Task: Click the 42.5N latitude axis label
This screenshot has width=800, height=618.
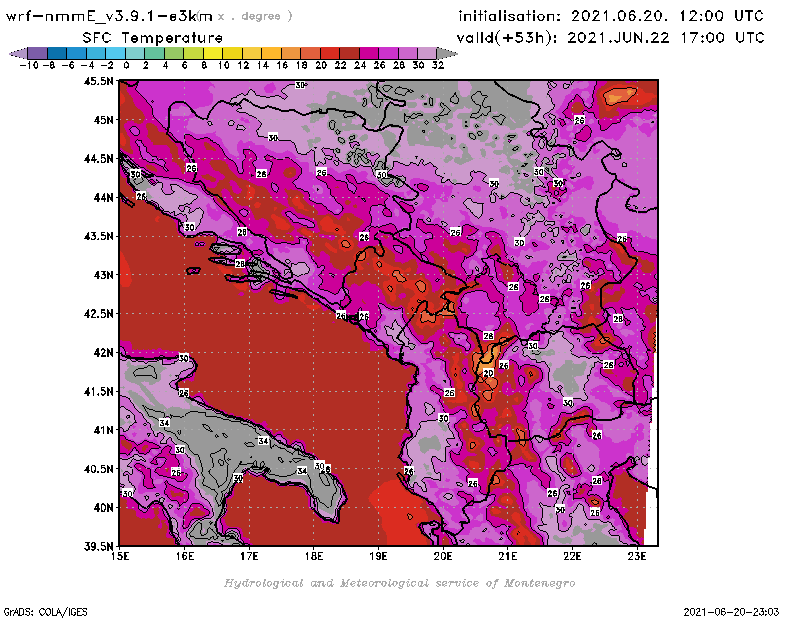Action: pos(98,314)
